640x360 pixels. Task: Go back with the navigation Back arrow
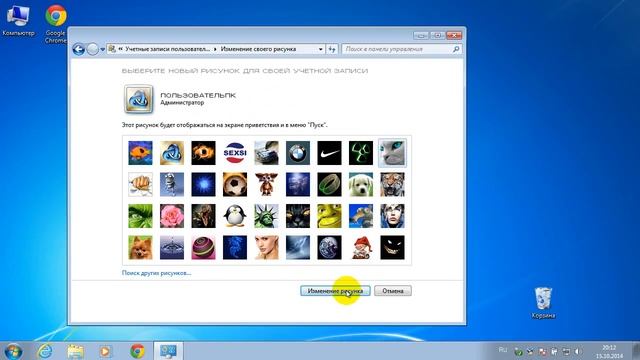click(79, 49)
